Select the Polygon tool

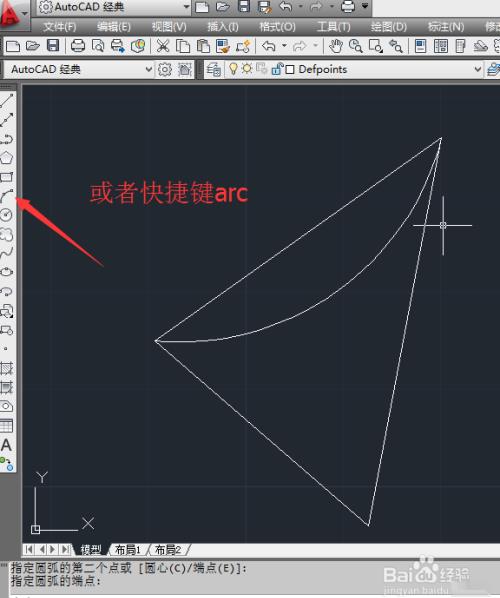point(7,158)
